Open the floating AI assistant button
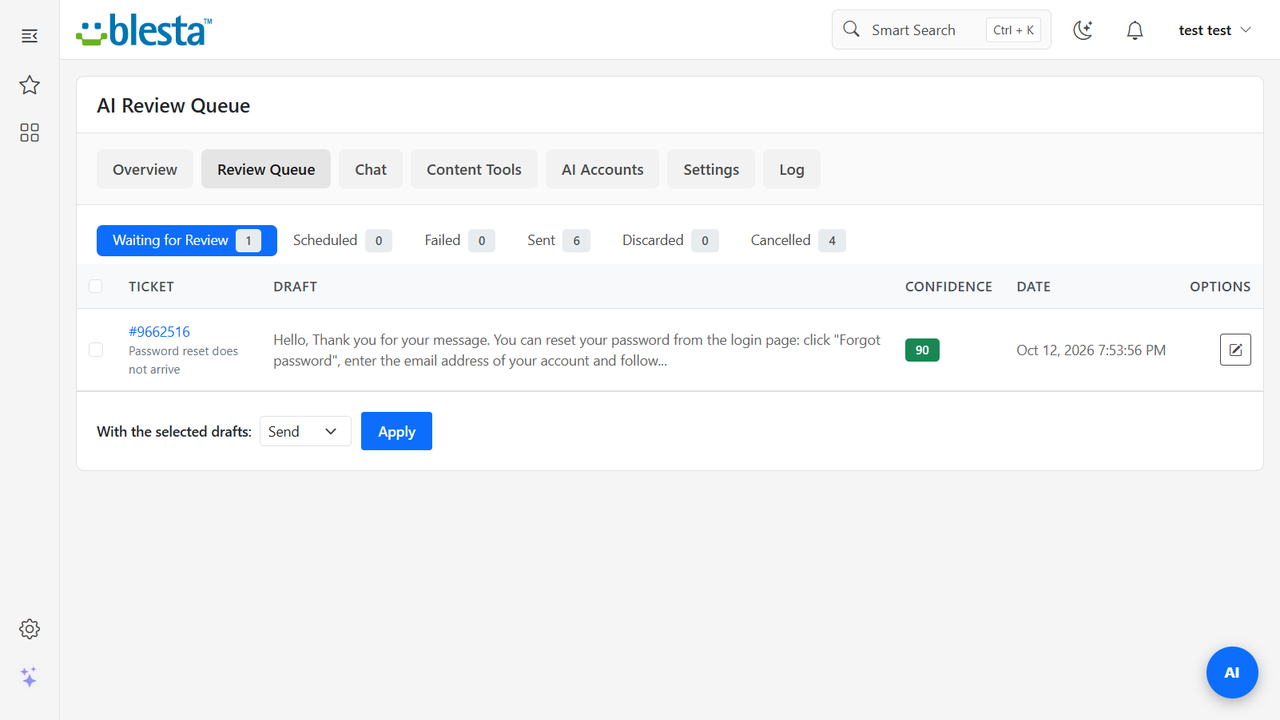The width and height of the screenshot is (1280, 720). (1232, 672)
